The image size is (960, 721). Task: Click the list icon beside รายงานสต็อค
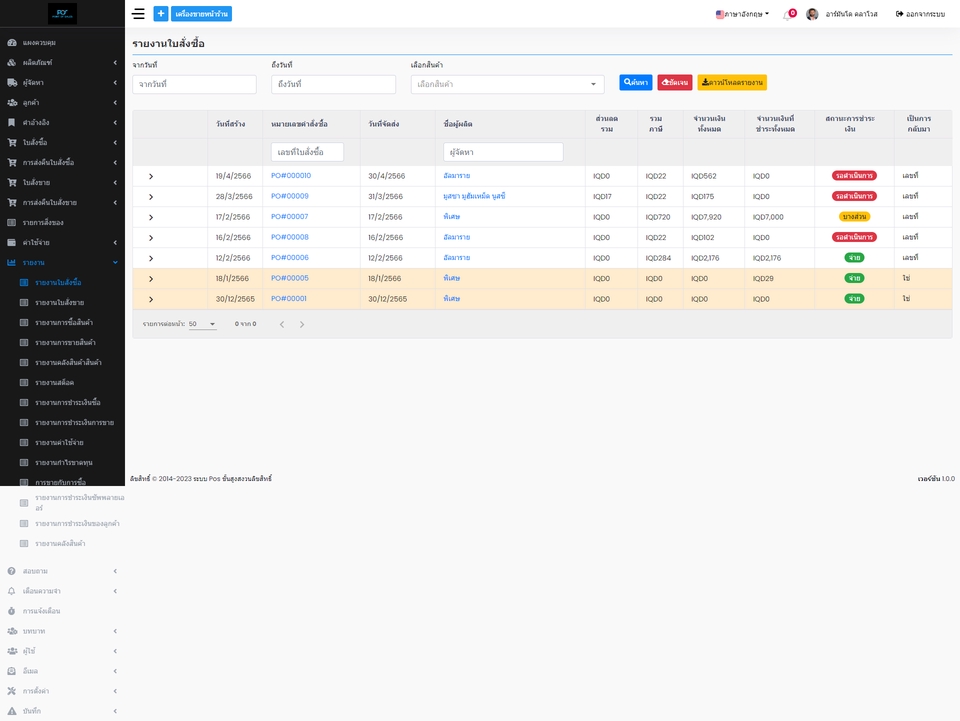tap(24, 383)
